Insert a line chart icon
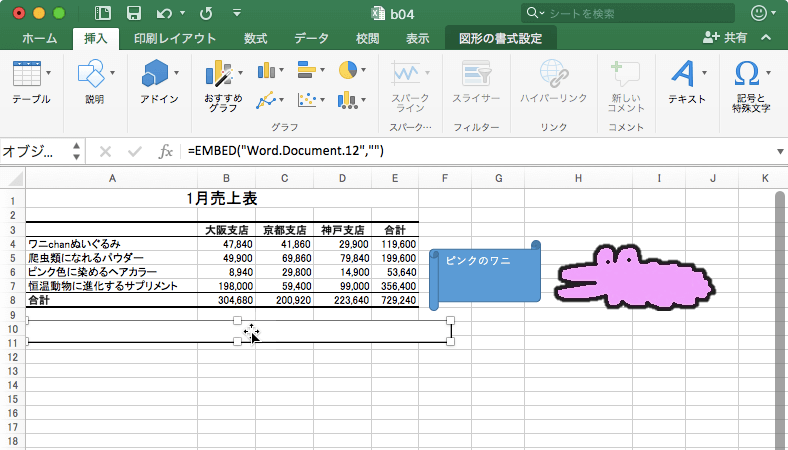This screenshot has height=450, width=788. [x=266, y=100]
